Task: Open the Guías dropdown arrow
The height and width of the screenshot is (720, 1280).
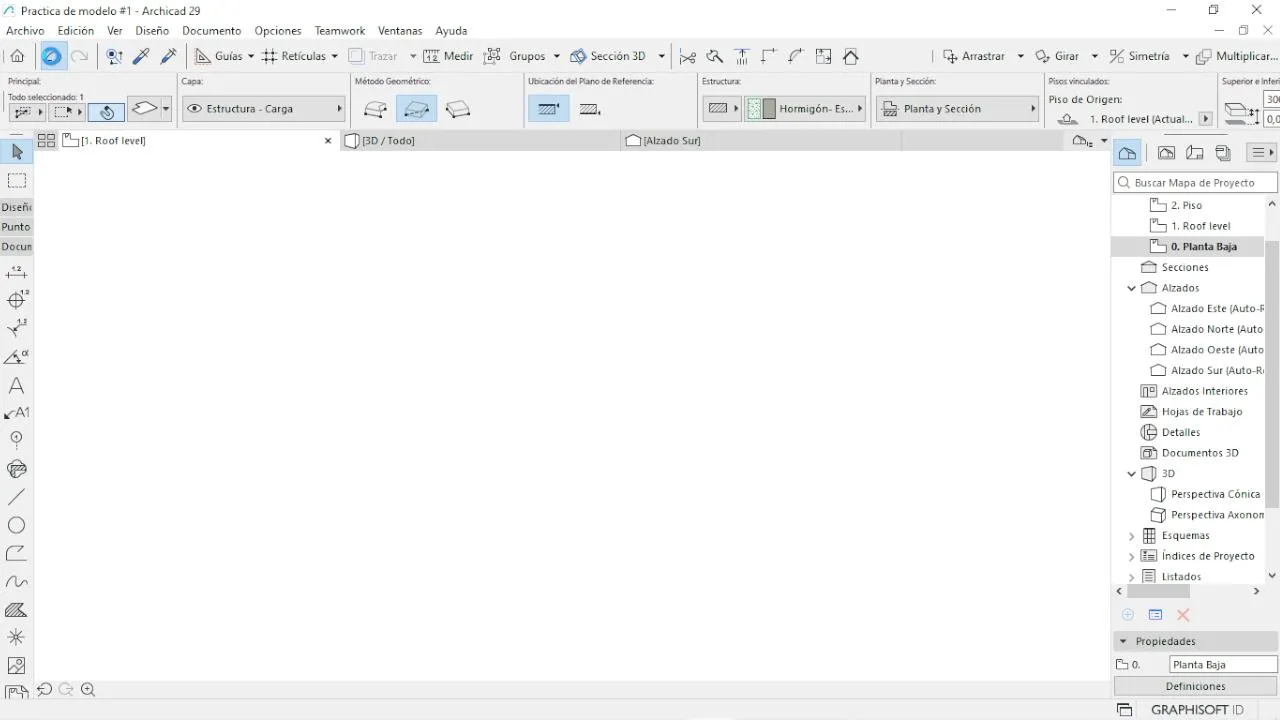Action: pos(251,57)
